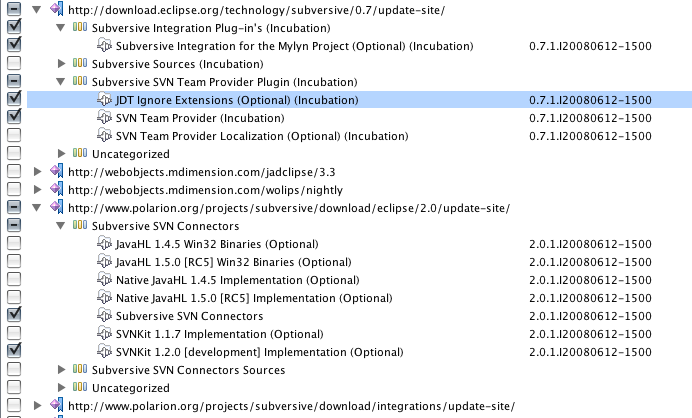The width and height of the screenshot is (692, 418).
Task: Enable SVN Team Provider Localization checkbox
Action: 14,135
